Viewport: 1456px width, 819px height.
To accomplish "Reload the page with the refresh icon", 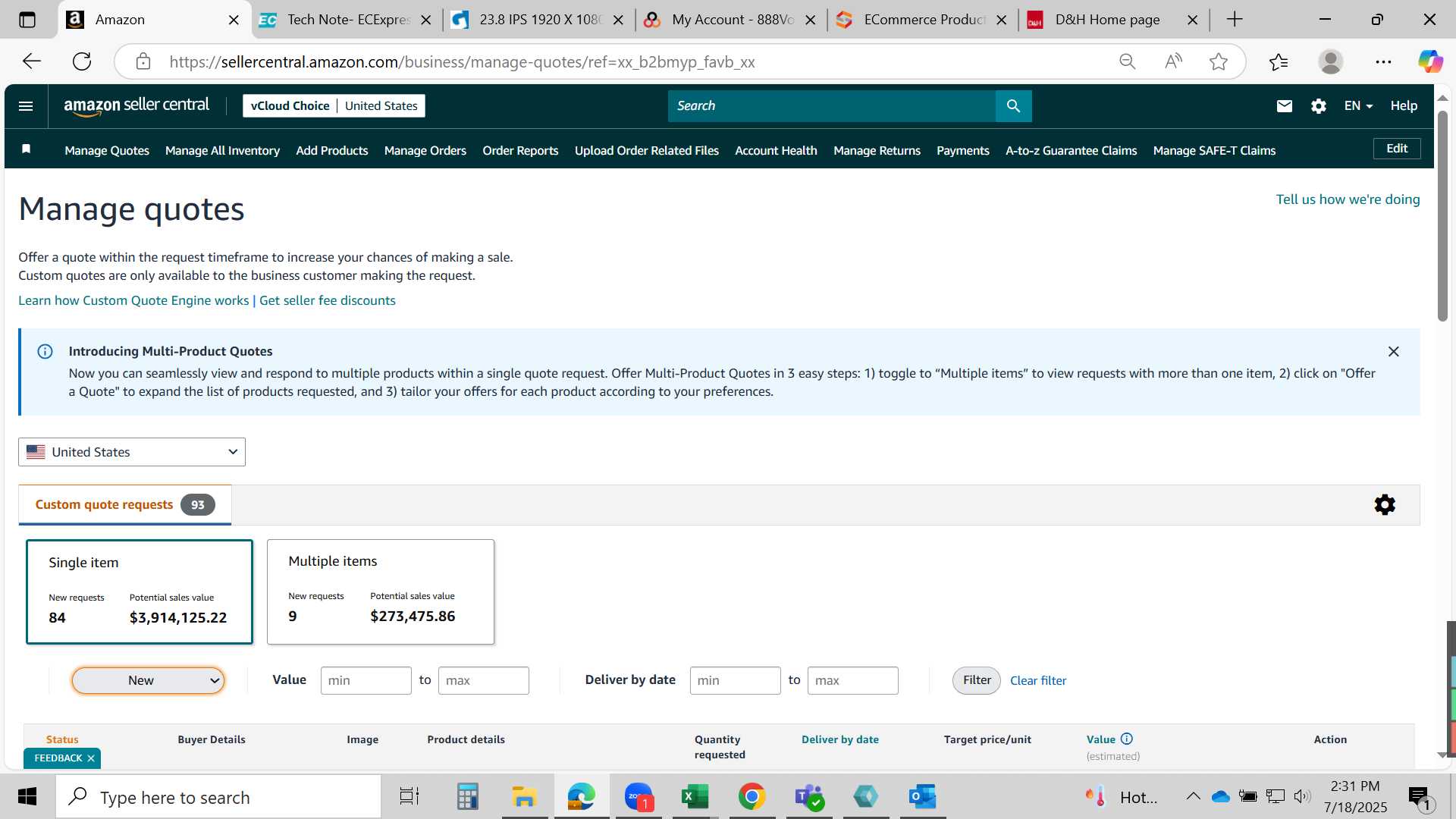I will coord(82,61).
